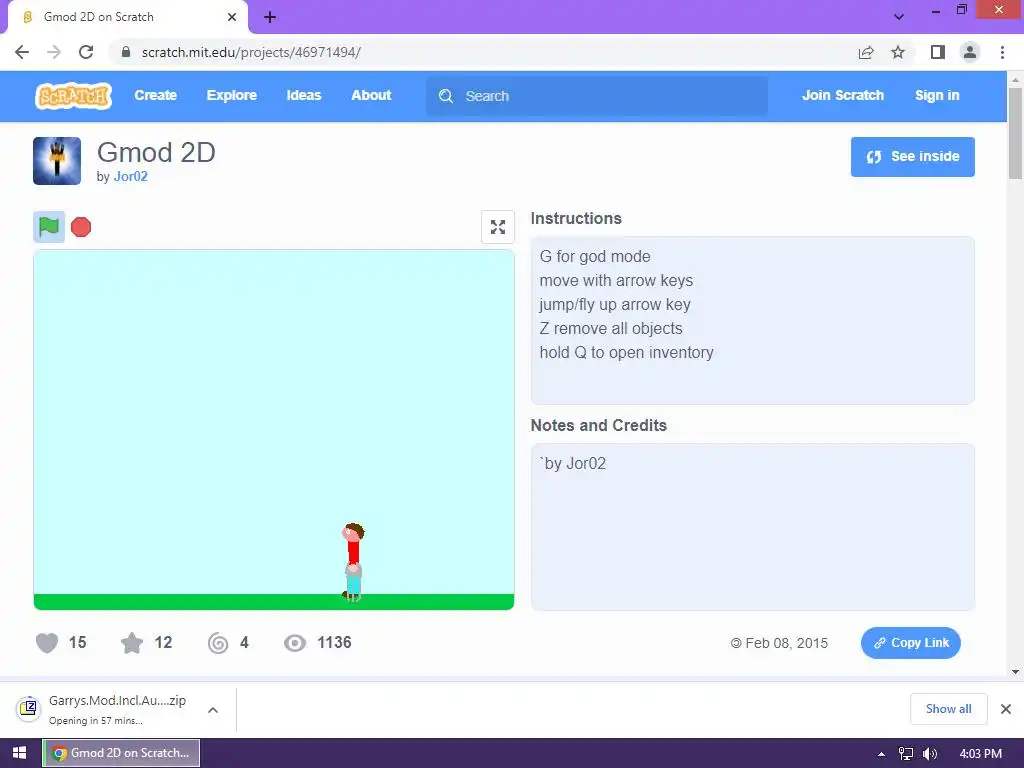Open the Chrome profile icon
The image size is (1024, 768).
970,52
